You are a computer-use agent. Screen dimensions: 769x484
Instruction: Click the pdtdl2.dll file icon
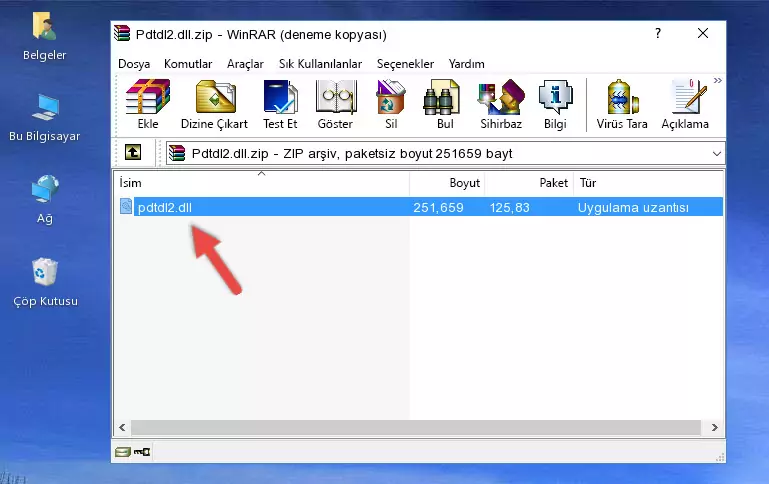coord(126,206)
